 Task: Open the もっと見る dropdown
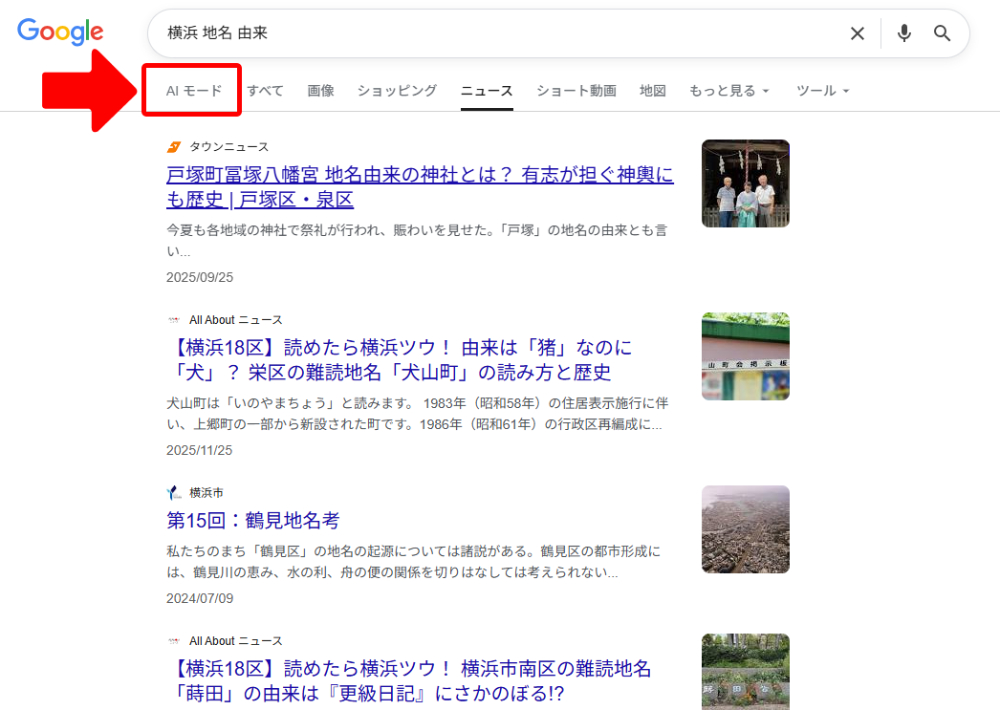(729, 90)
